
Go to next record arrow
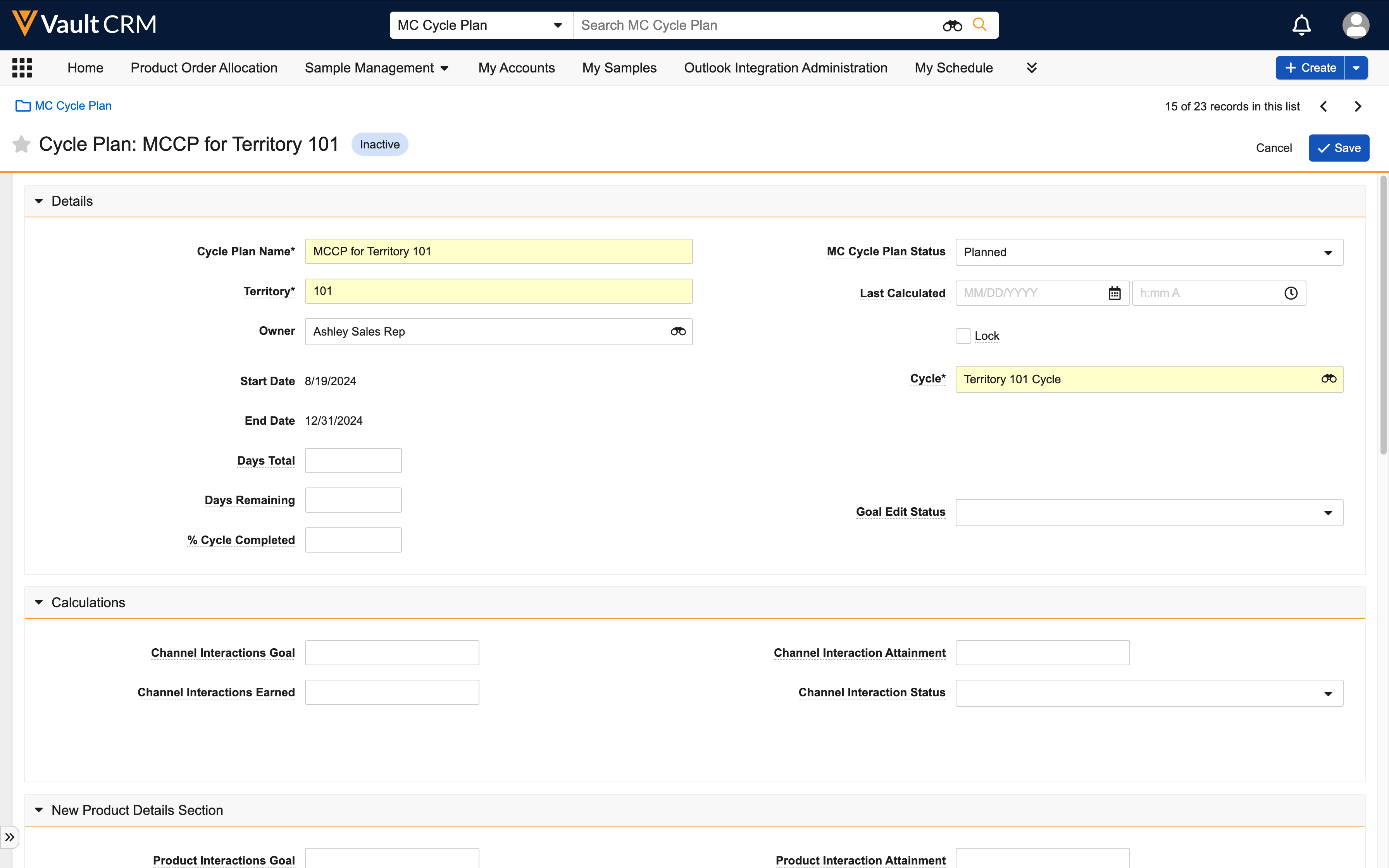click(x=1358, y=106)
